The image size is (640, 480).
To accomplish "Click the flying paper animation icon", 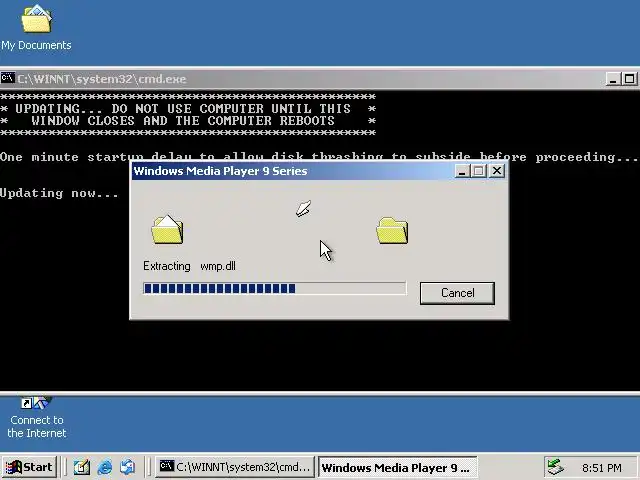I will 304,208.
